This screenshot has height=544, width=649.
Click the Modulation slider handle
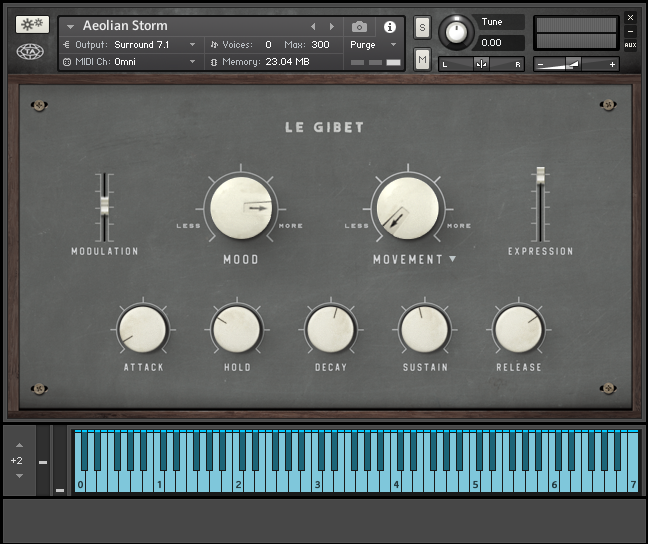click(102, 205)
